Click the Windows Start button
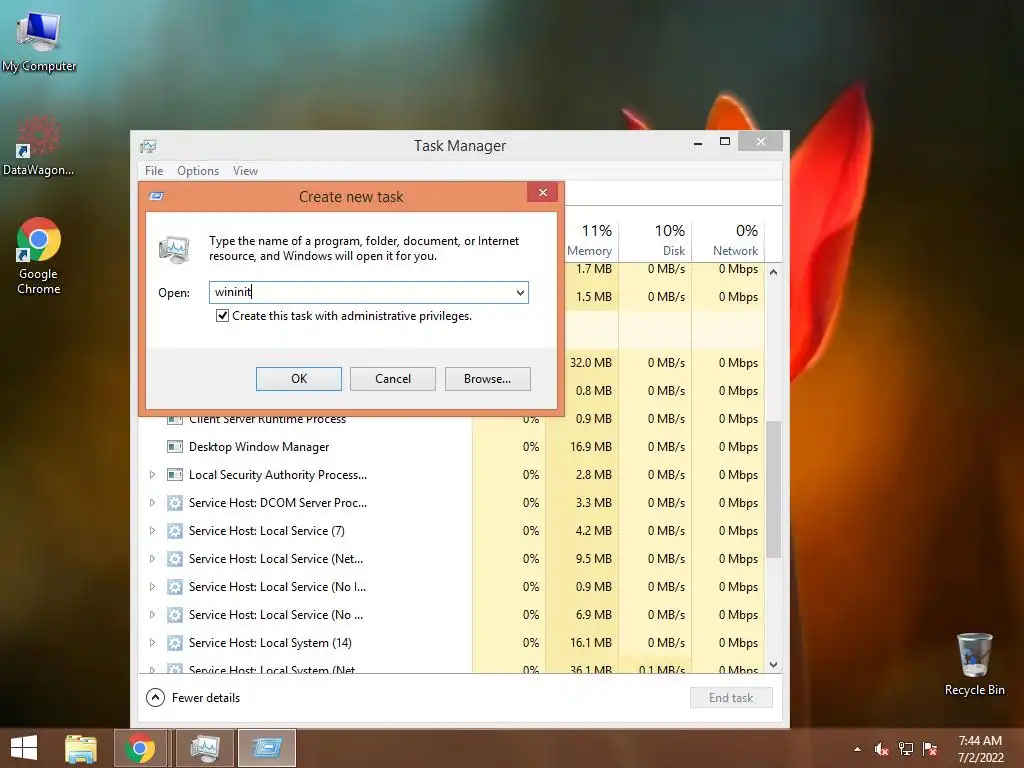Image resolution: width=1024 pixels, height=768 pixels. (x=24, y=748)
